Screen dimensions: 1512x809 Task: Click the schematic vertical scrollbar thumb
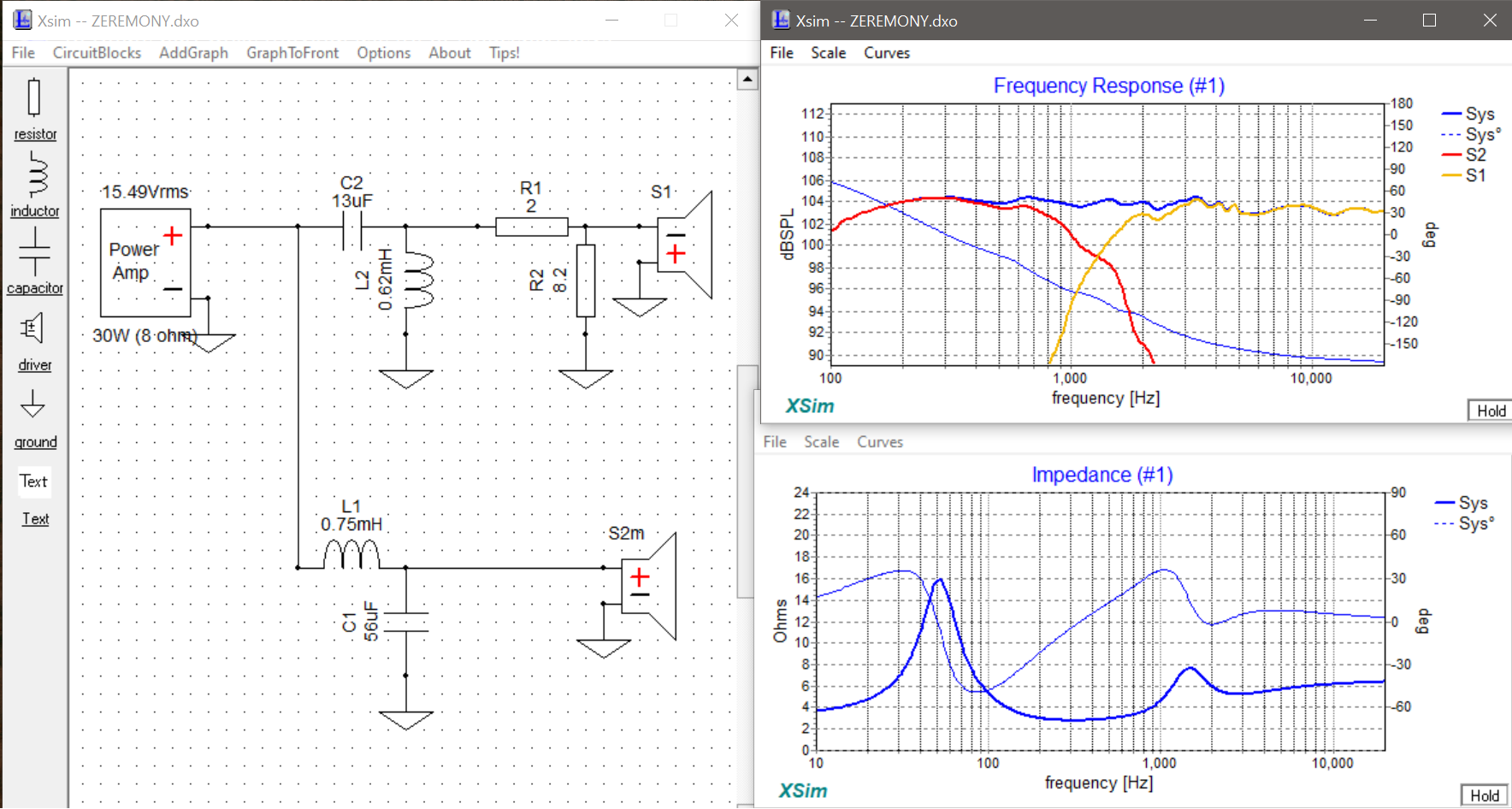click(x=747, y=481)
